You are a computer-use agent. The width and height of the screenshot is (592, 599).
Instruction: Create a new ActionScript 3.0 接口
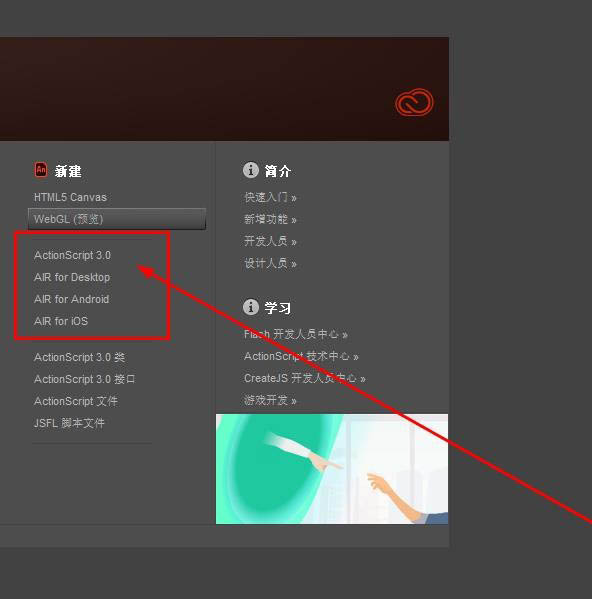coord(84,379)
